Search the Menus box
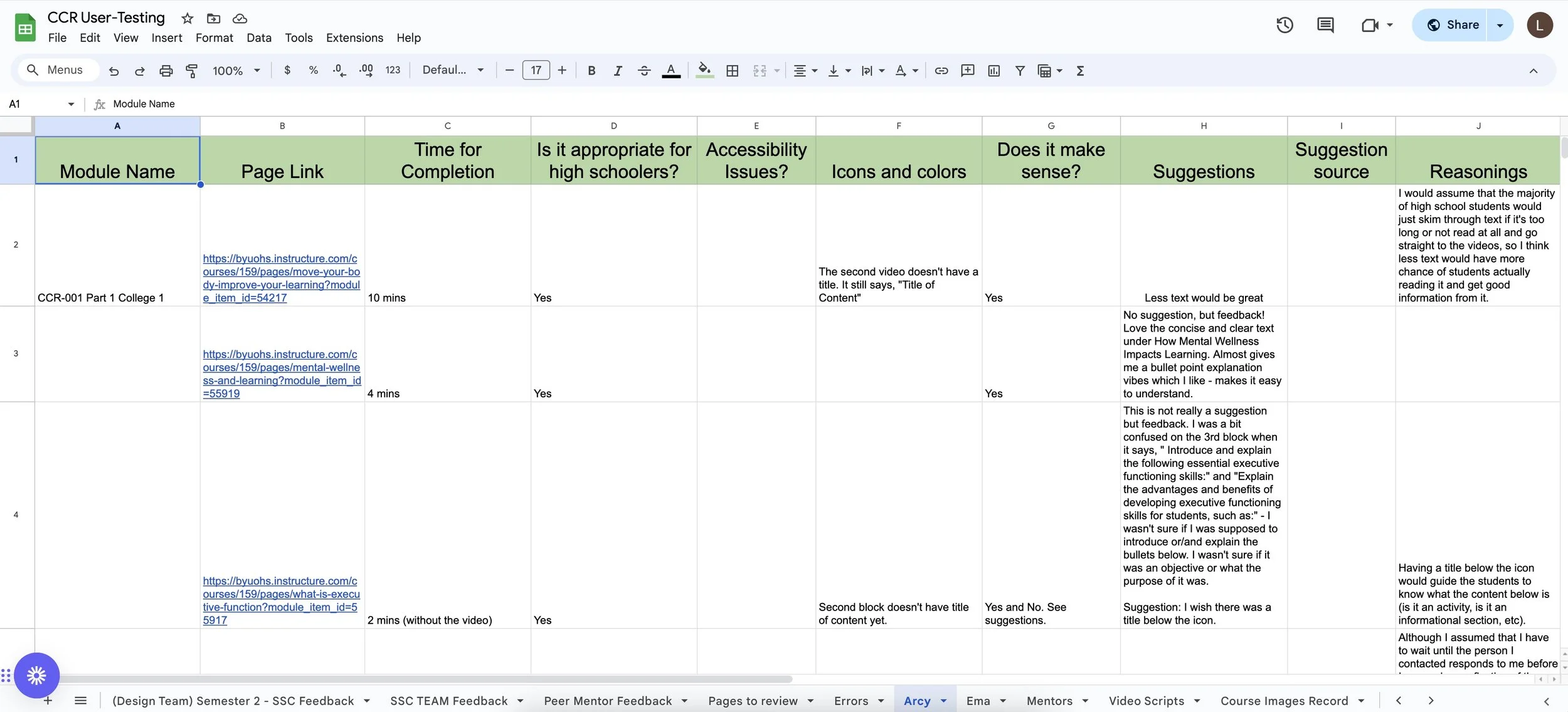1568x712 pixels. (x=58, y=70)
